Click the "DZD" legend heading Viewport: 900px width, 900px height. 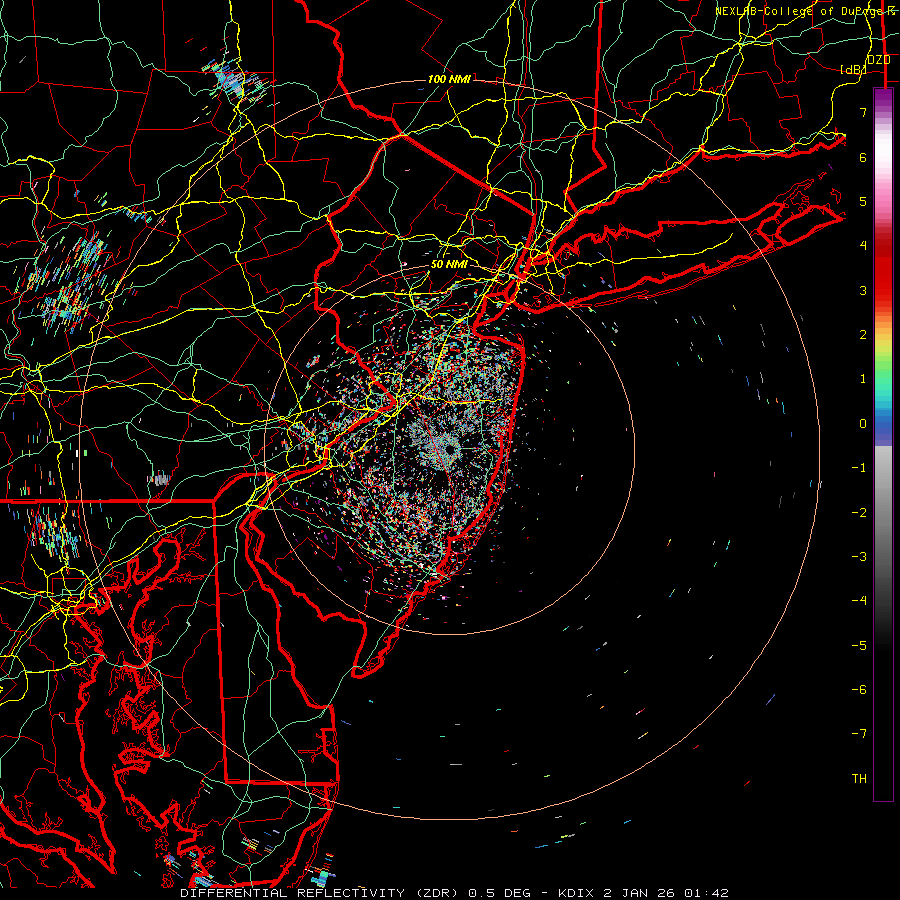(879, 60)
